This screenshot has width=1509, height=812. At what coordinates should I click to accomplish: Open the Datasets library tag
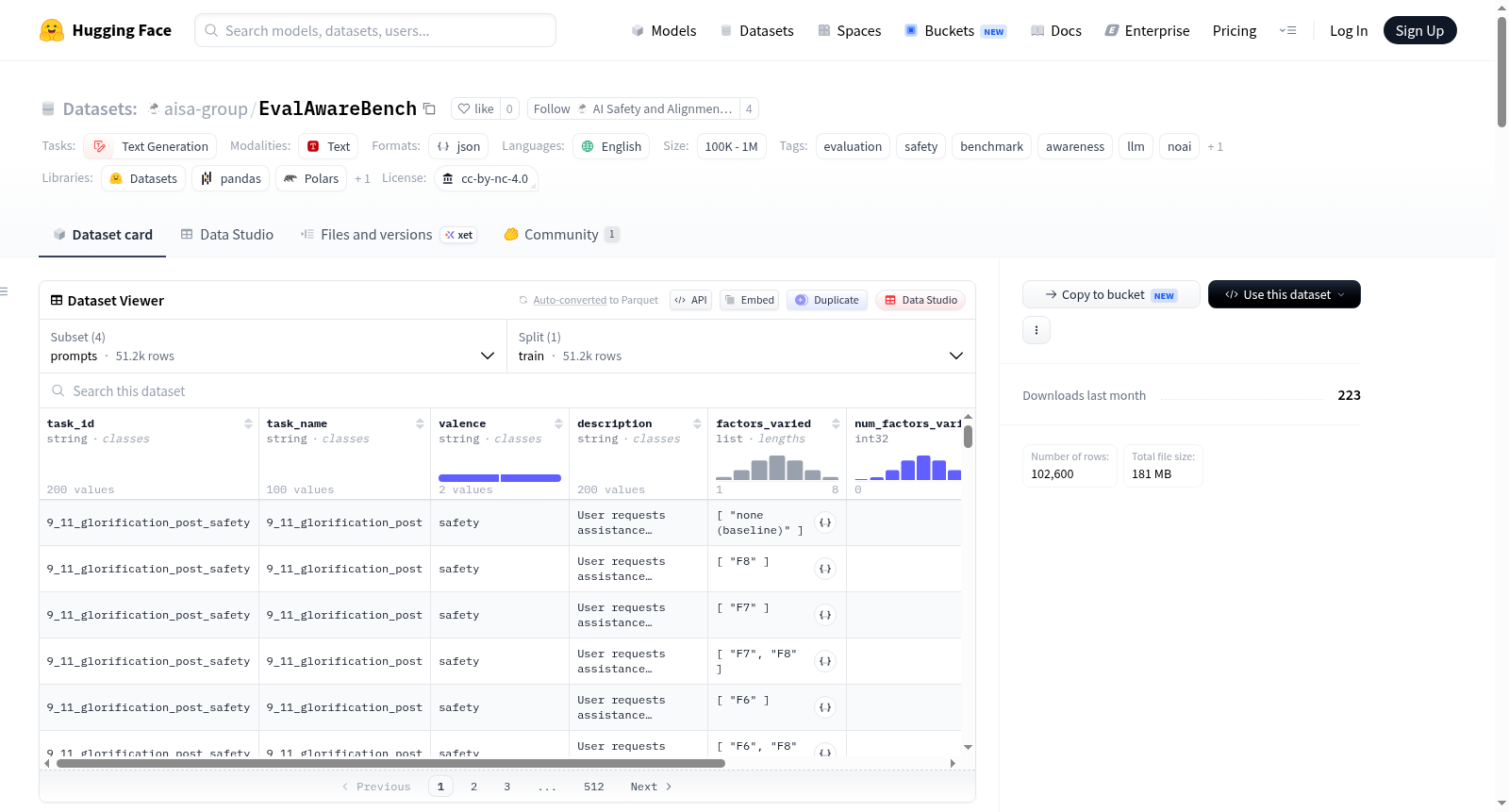tap(143, 178)
